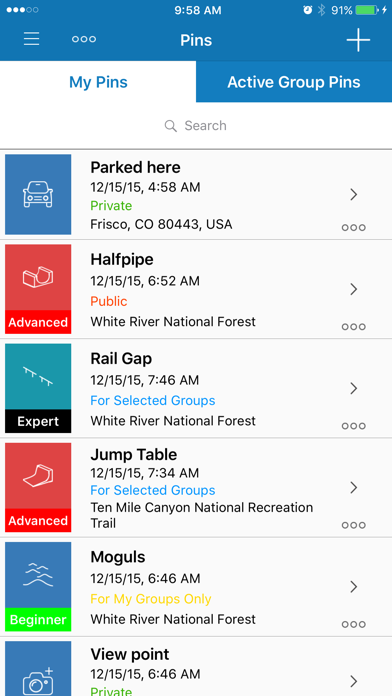Select the Halfpipe pin icon
The height and width of the screenshot is (696, 392).
[x=38, y=277]
